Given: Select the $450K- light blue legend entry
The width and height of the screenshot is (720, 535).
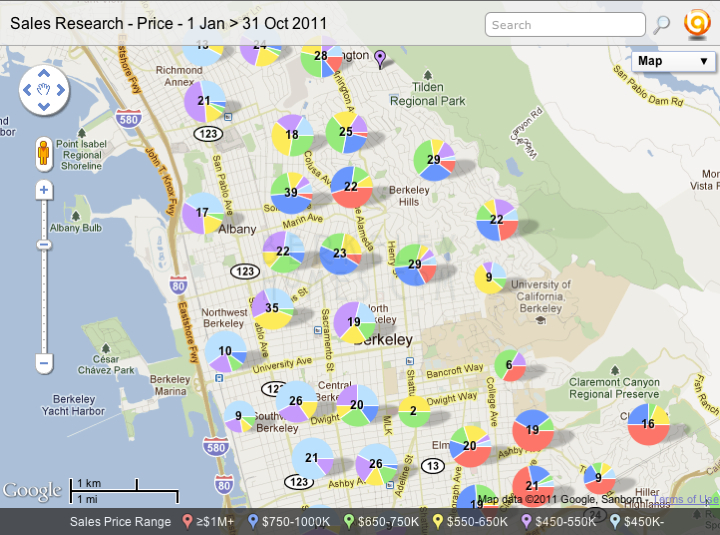Looking at the screenshot, I should 637,522.
